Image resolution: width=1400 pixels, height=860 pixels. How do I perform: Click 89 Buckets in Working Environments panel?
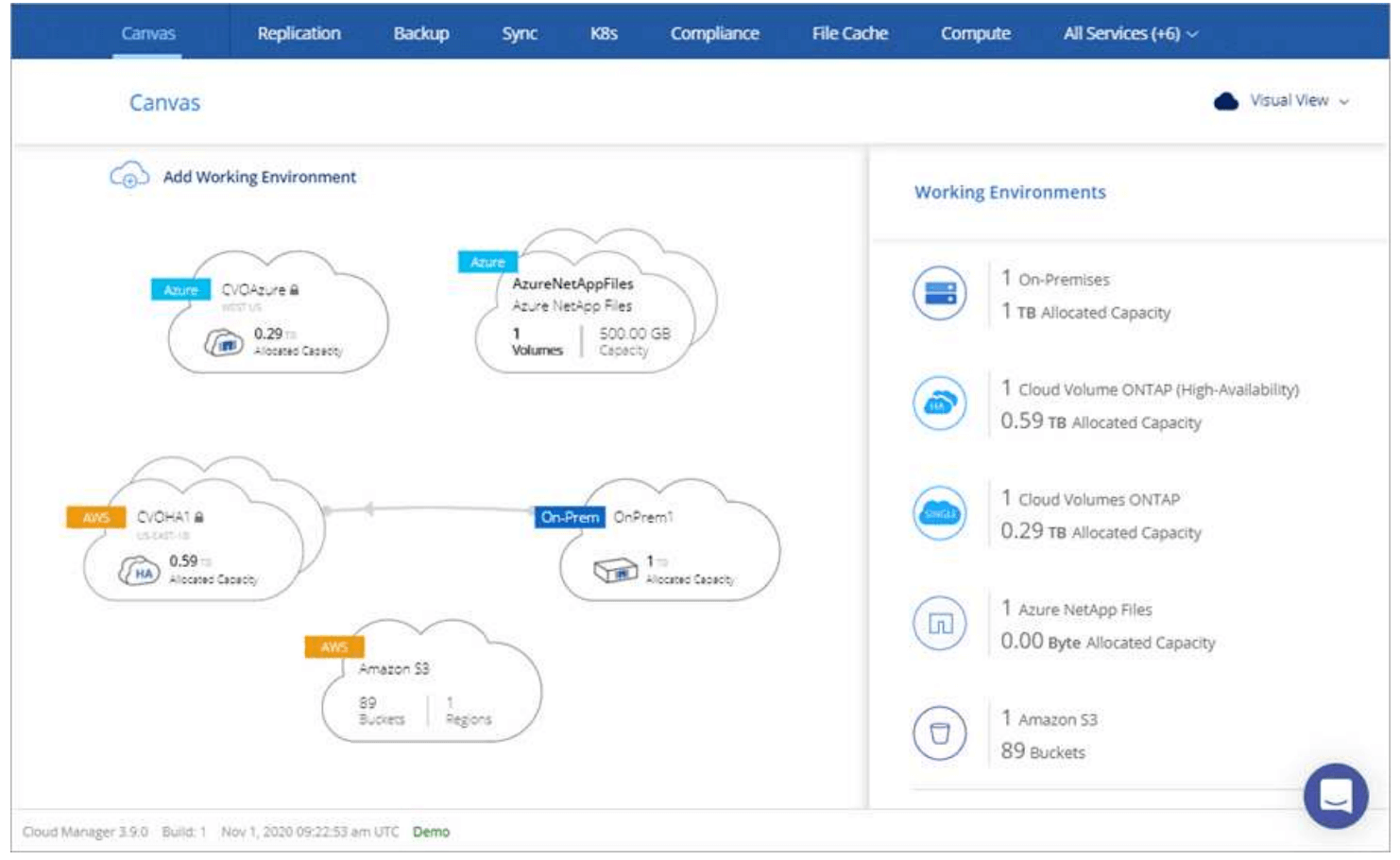pyautogui.click(x=1043, y=751)
